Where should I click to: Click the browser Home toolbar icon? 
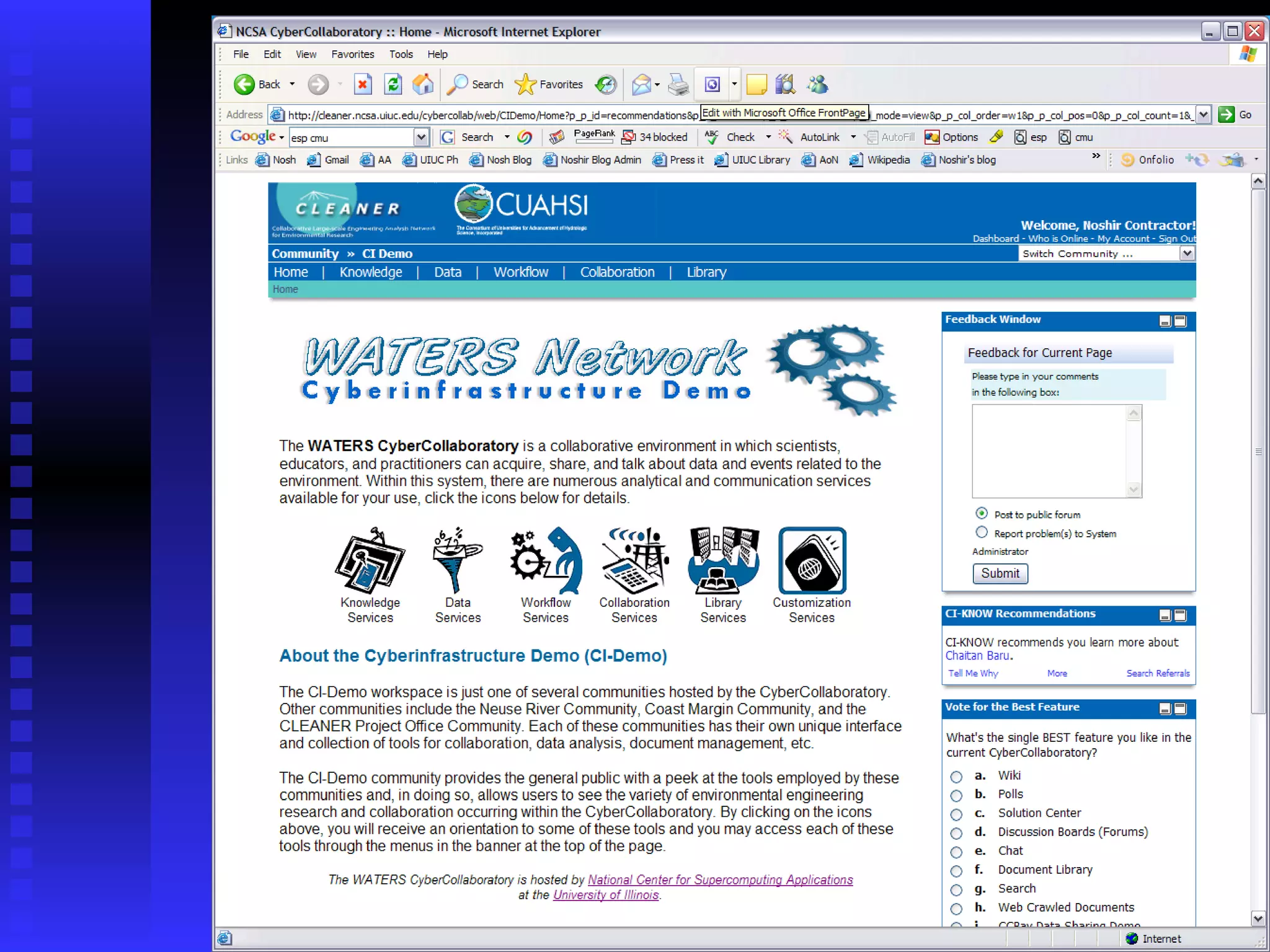[424, 84]
